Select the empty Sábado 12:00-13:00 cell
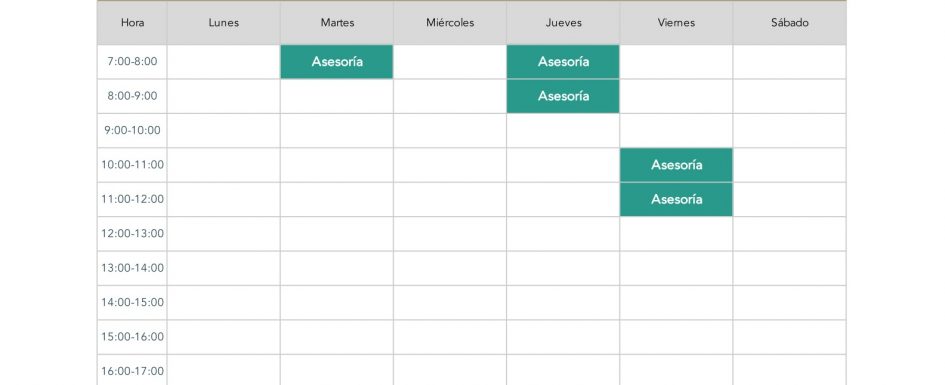 coord(790,234)
